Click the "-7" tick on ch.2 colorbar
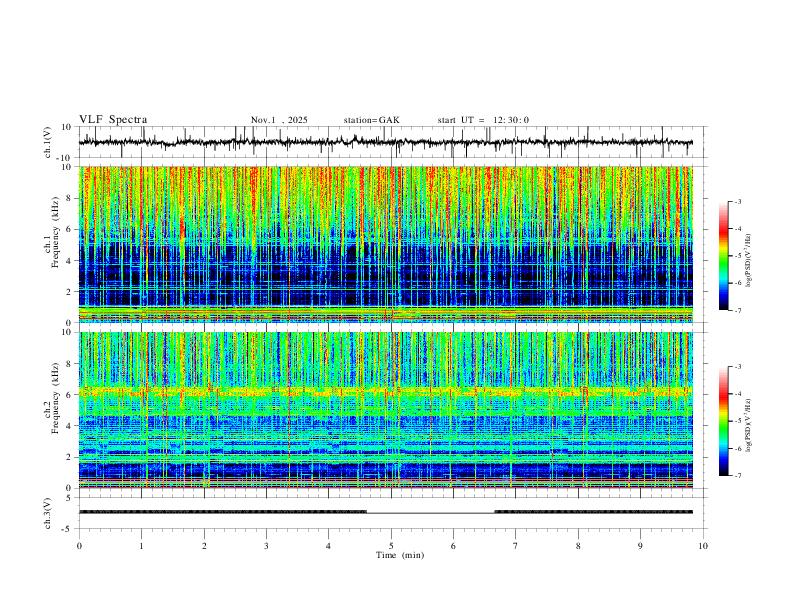 (x=738, y=476)
